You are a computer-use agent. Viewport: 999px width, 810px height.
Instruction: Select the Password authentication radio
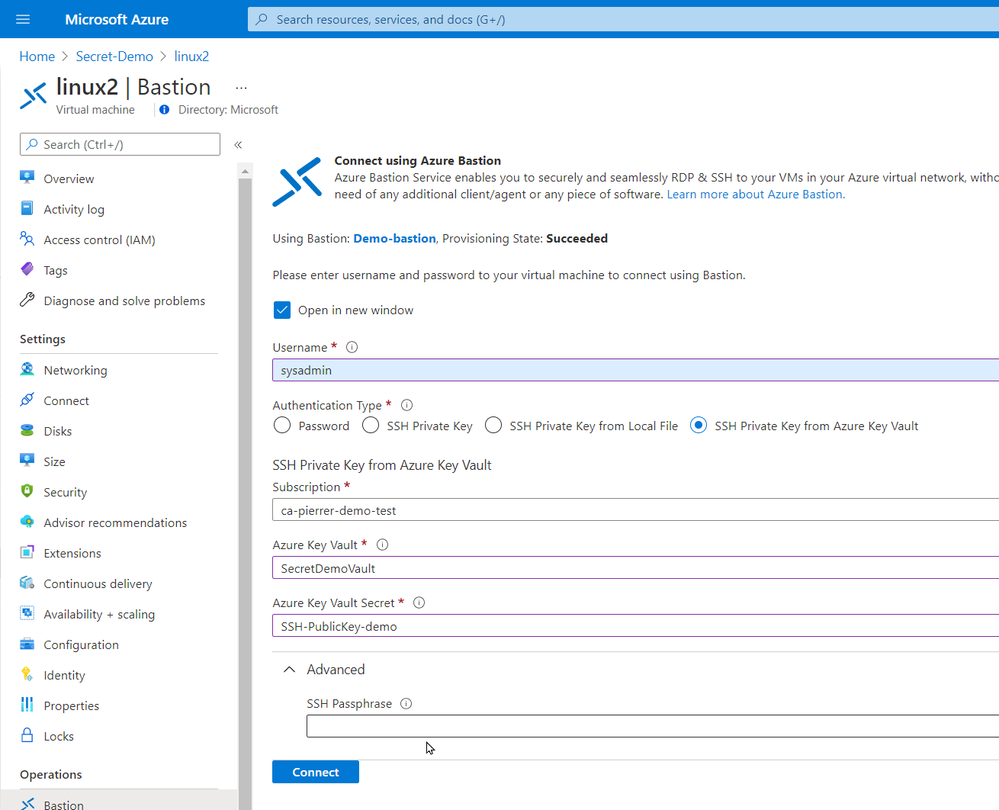(282, 426)
